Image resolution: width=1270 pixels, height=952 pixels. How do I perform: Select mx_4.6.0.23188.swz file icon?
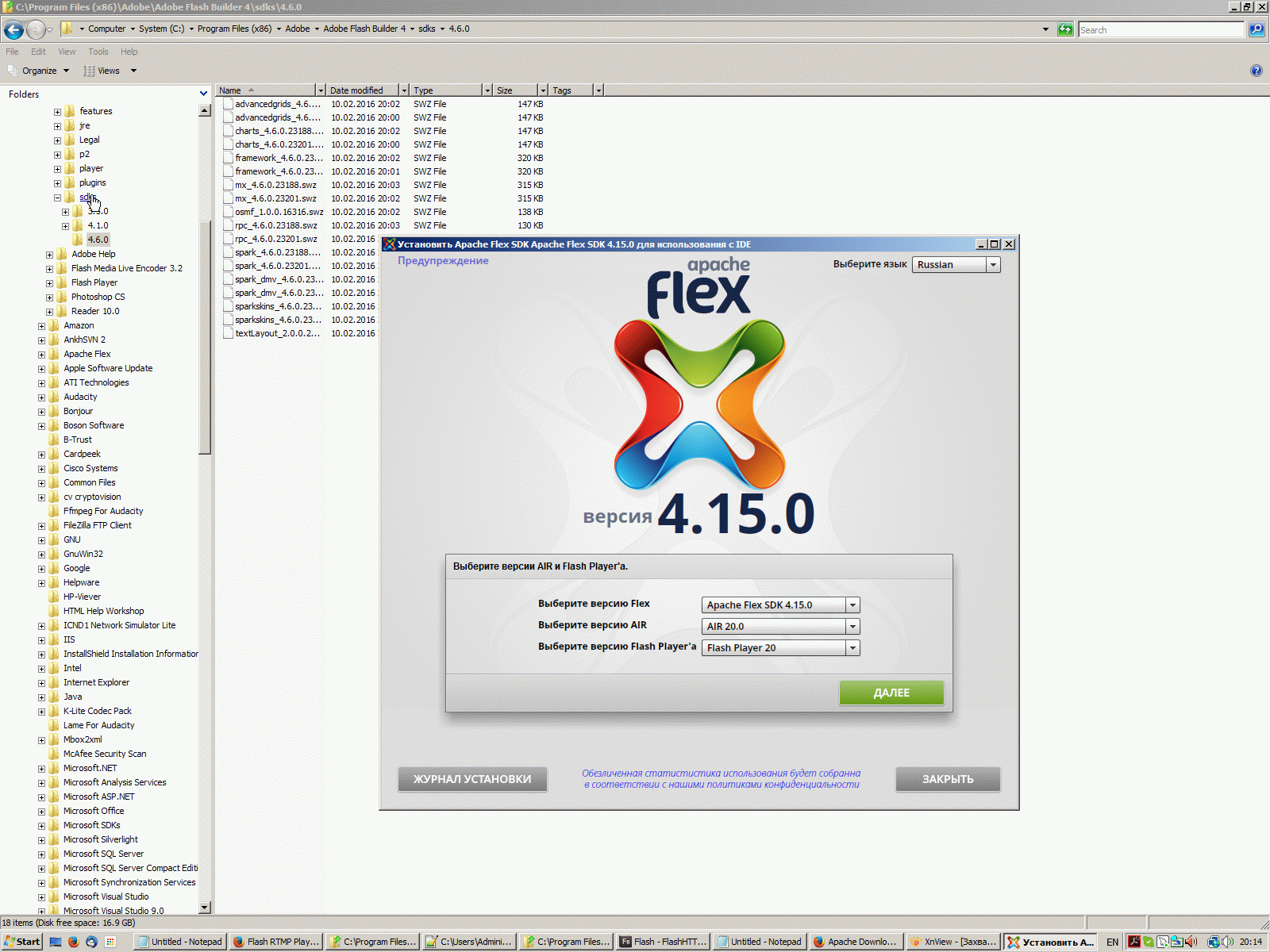tap(229, 185)
